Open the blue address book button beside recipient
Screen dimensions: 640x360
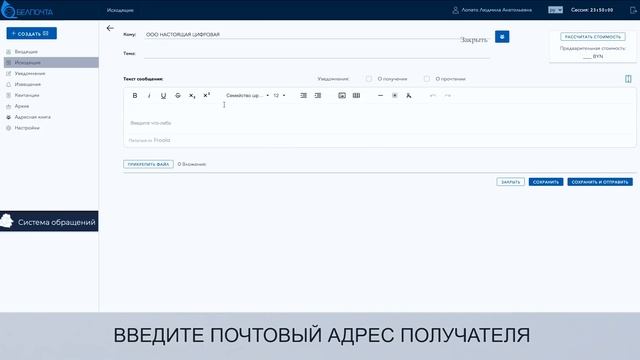pos(502,37)
